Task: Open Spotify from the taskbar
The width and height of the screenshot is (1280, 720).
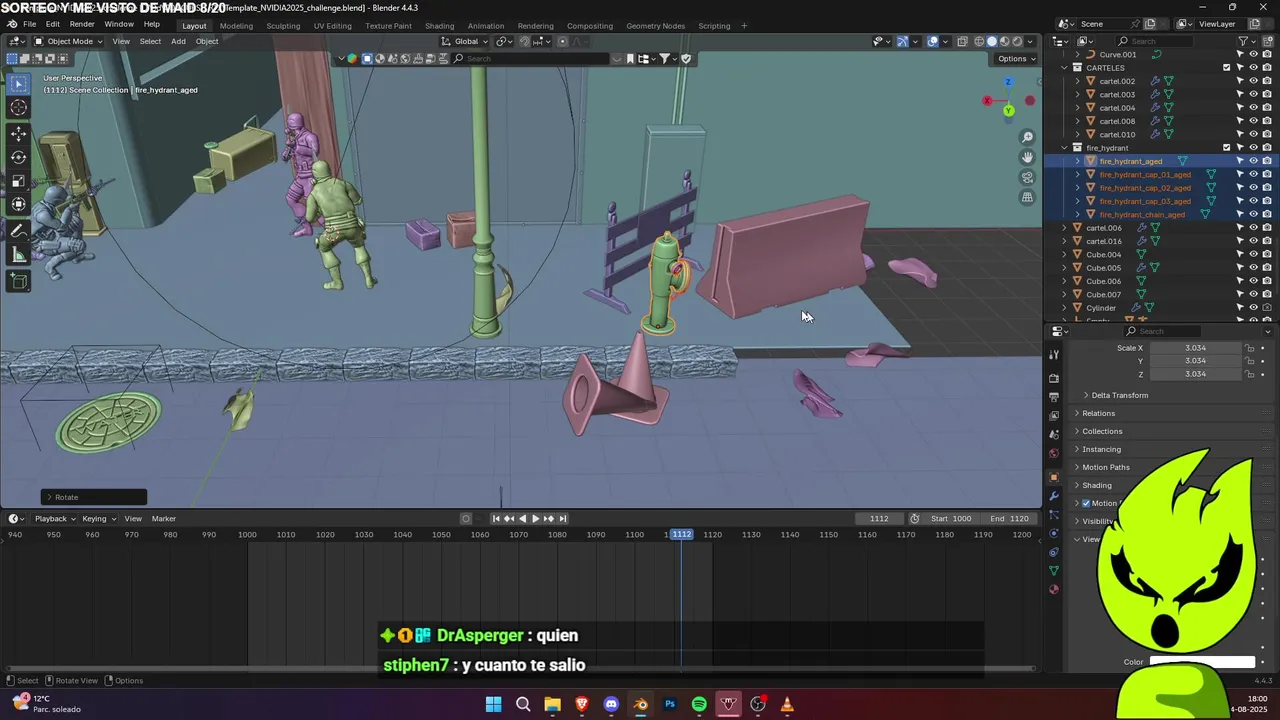Action: pyautogui.click(x=699, y=704)
